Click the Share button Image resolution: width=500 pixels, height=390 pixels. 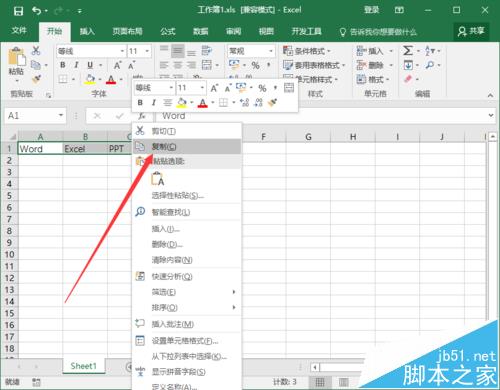[x=471, y=31]
